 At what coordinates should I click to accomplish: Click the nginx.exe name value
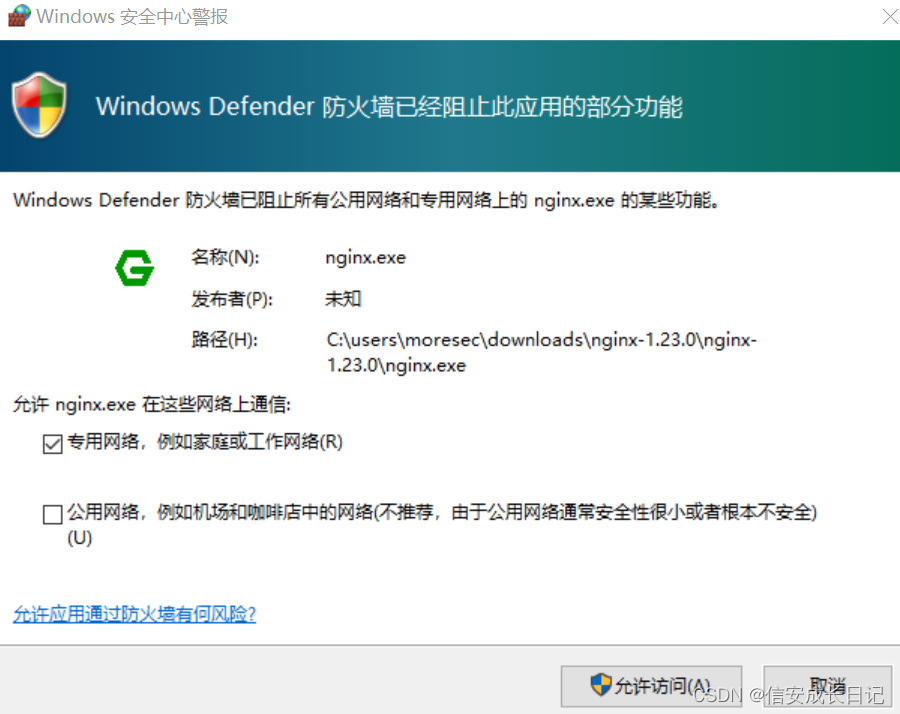point(366,258)
